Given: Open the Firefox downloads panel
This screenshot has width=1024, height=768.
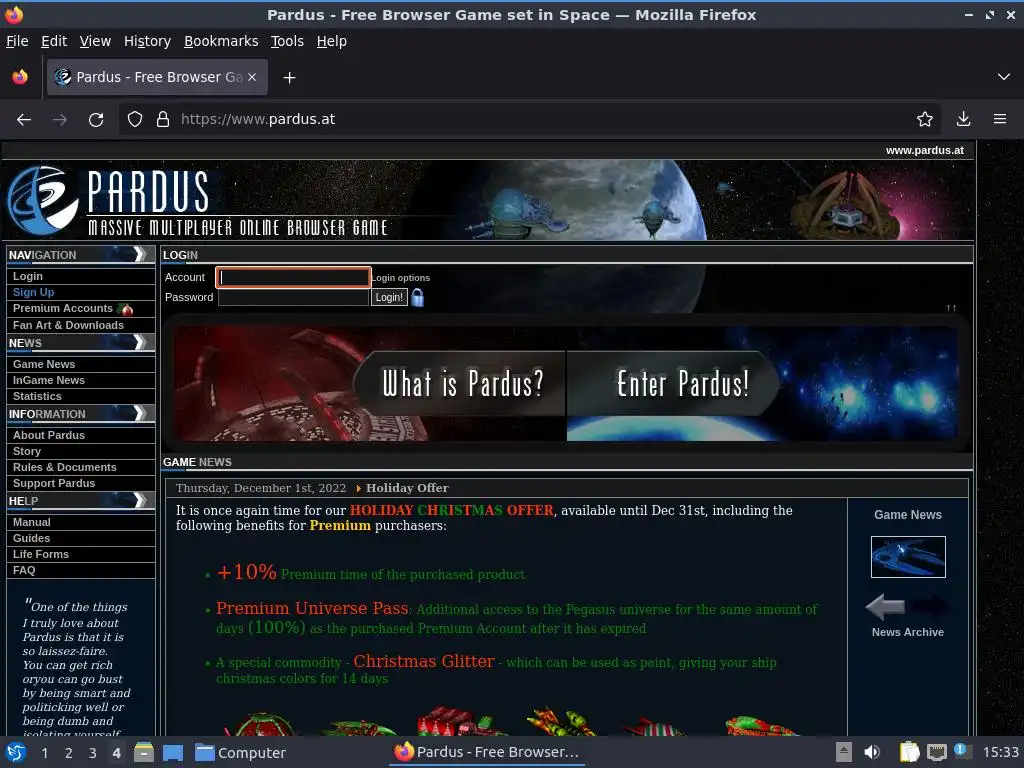Looking at the screenshot, I should [x=963, y=119].
